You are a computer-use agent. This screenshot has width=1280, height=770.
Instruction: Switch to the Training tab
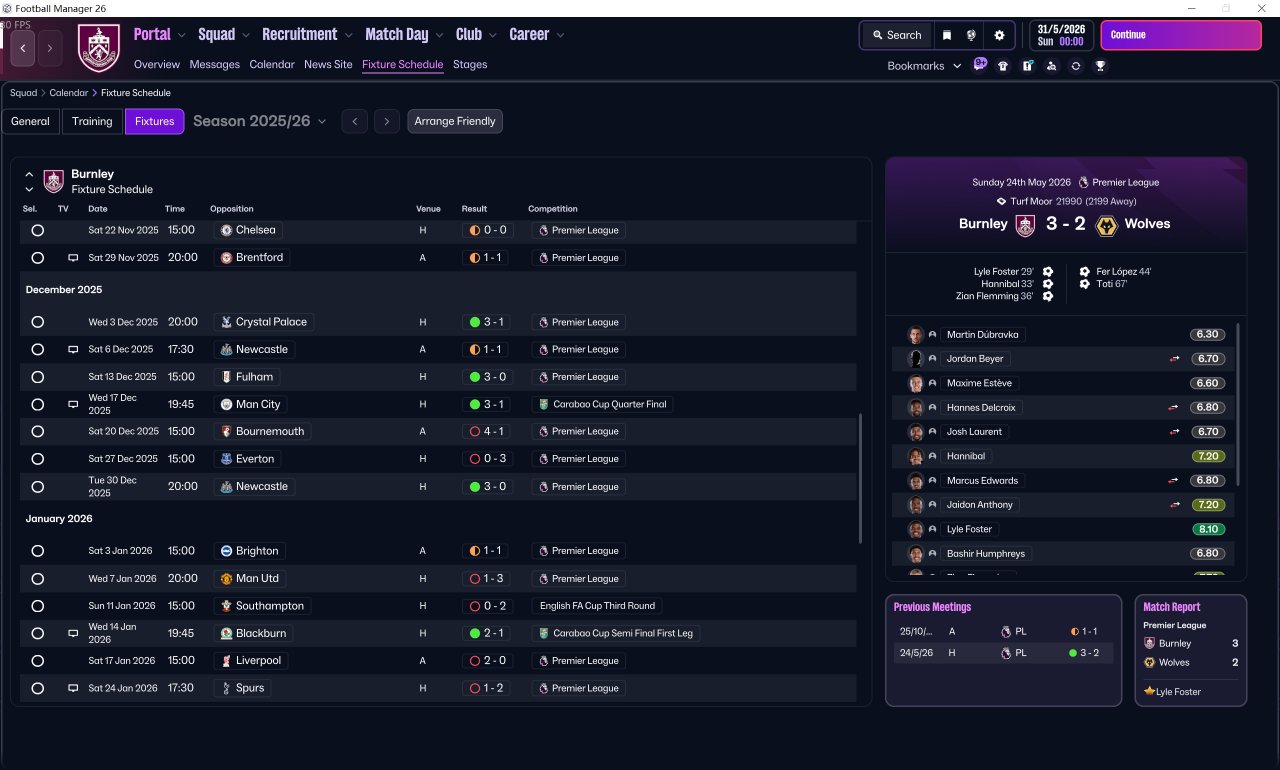click(x=92, y=121)
